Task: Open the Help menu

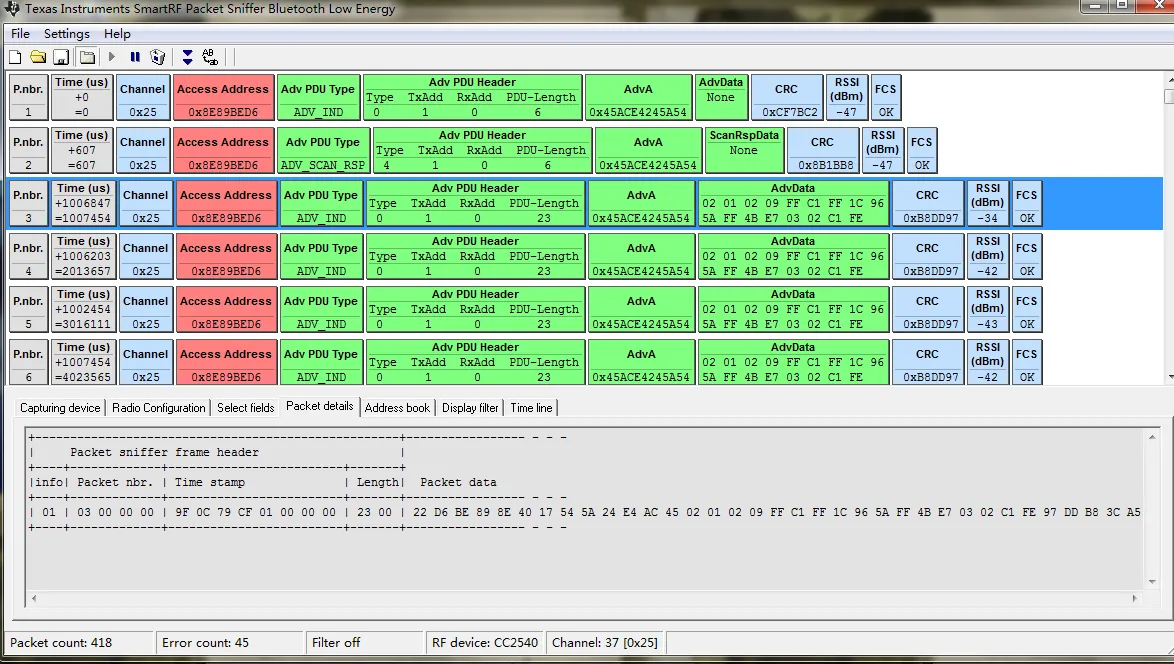Action: (117, 34)
